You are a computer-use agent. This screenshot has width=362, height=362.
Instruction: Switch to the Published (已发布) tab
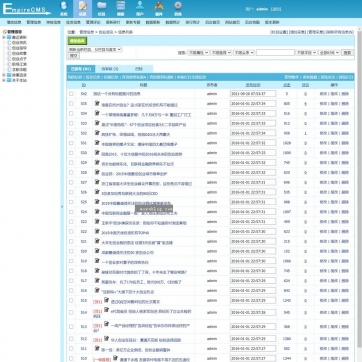coord(81,69)
